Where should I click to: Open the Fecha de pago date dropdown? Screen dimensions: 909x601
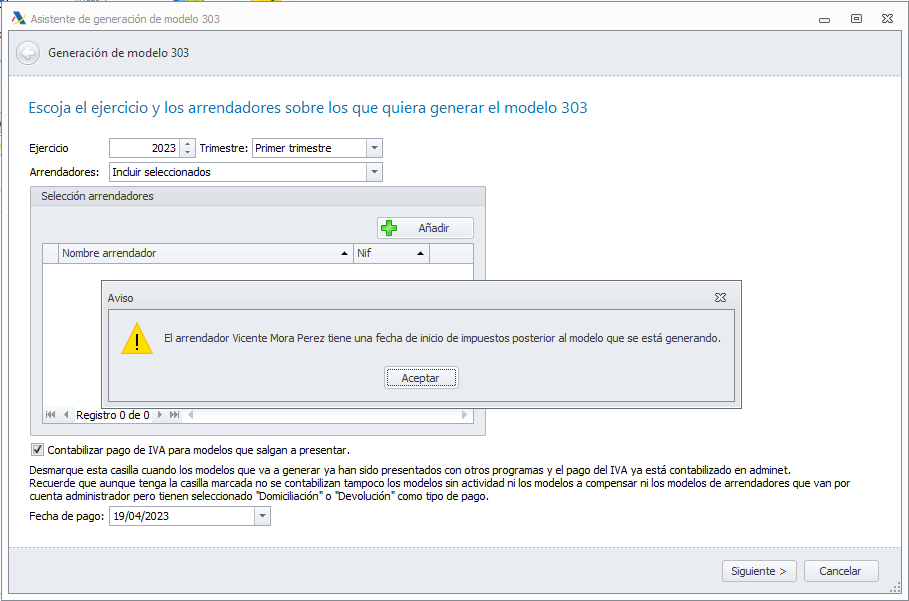[262, 516]
